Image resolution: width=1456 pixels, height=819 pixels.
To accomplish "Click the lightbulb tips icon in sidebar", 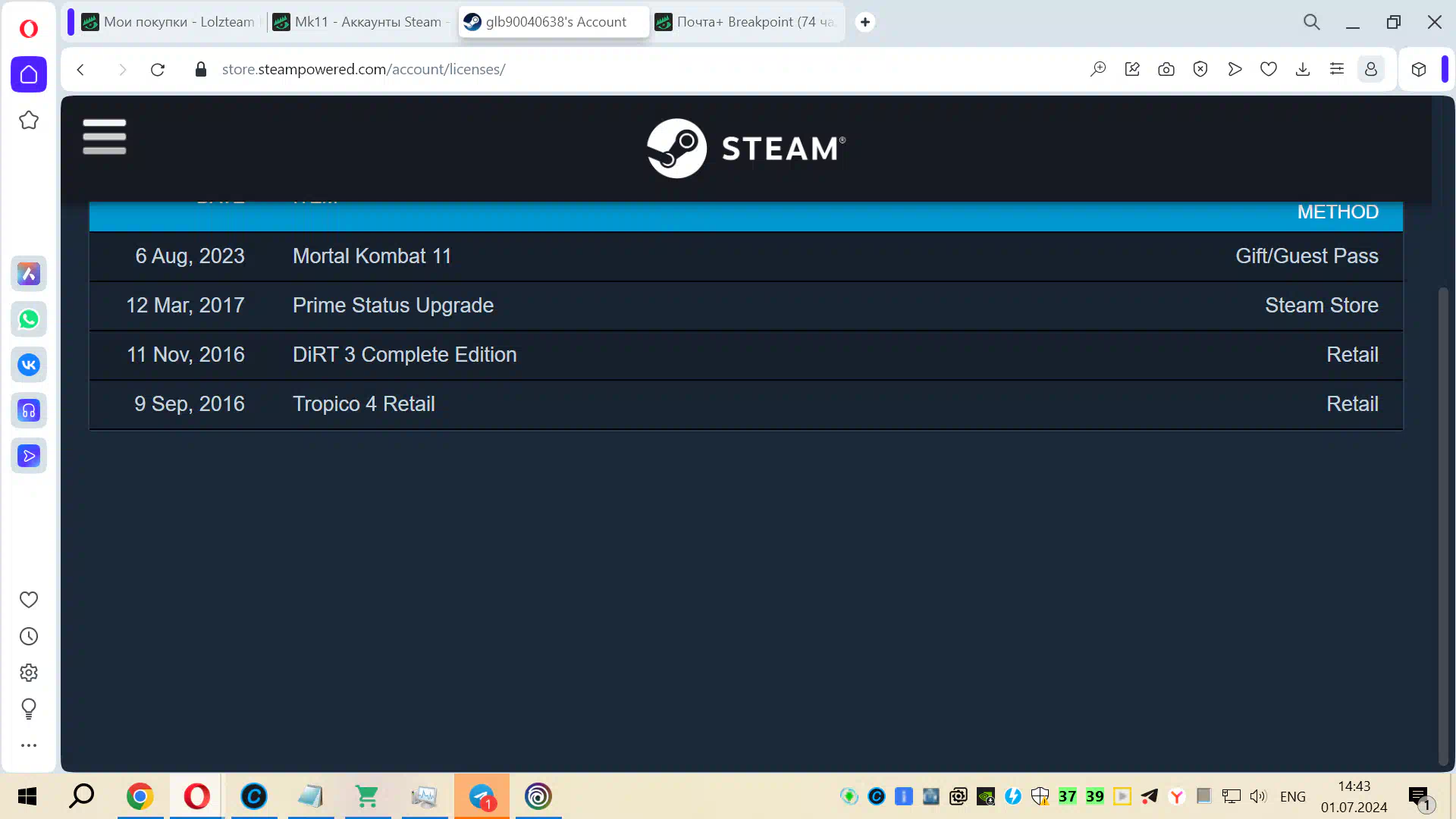I will [x=29, y=709].
